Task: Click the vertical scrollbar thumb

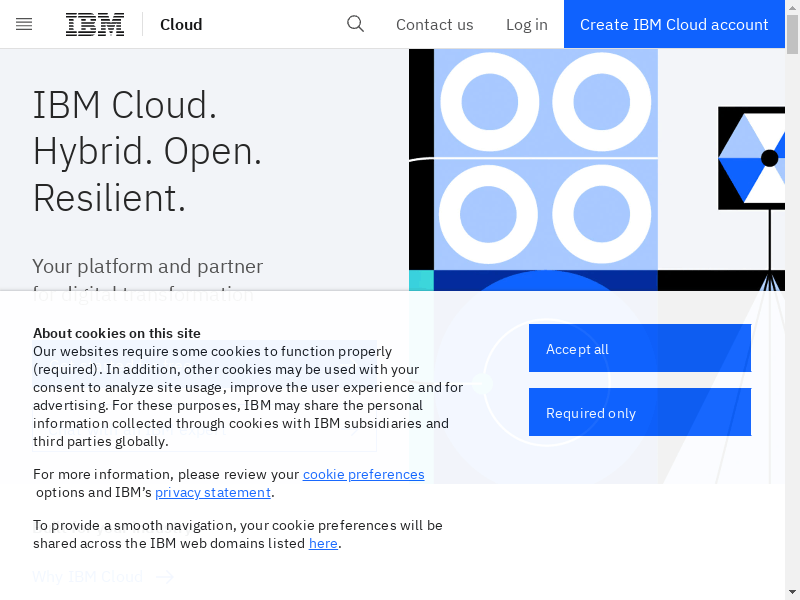Action: 792,34
